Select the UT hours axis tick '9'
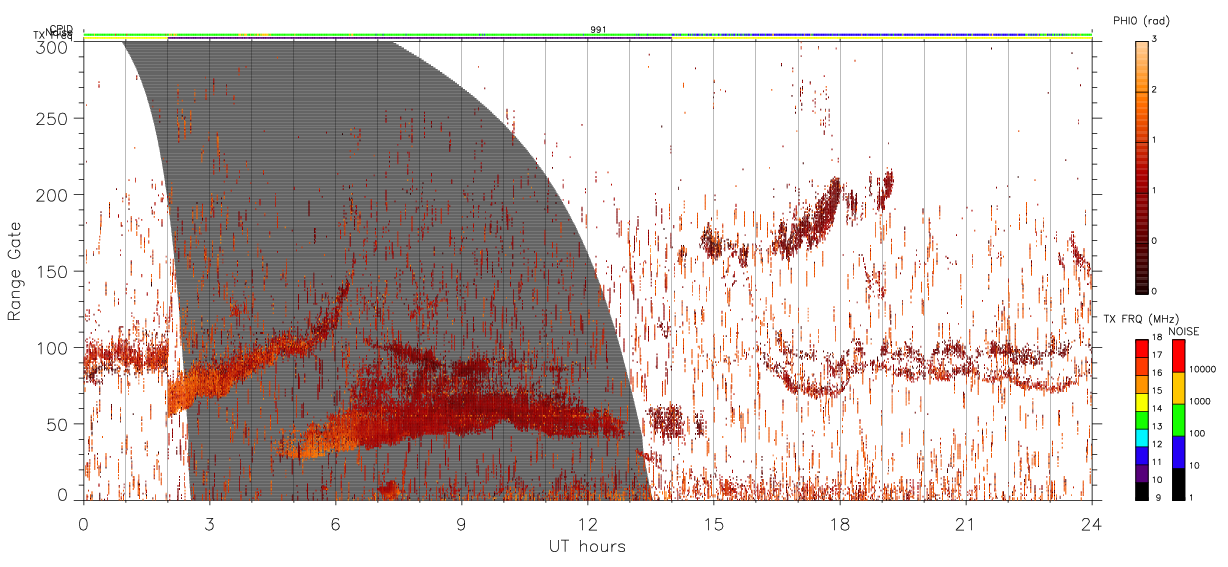1228x567 pixels. (462, 523)
